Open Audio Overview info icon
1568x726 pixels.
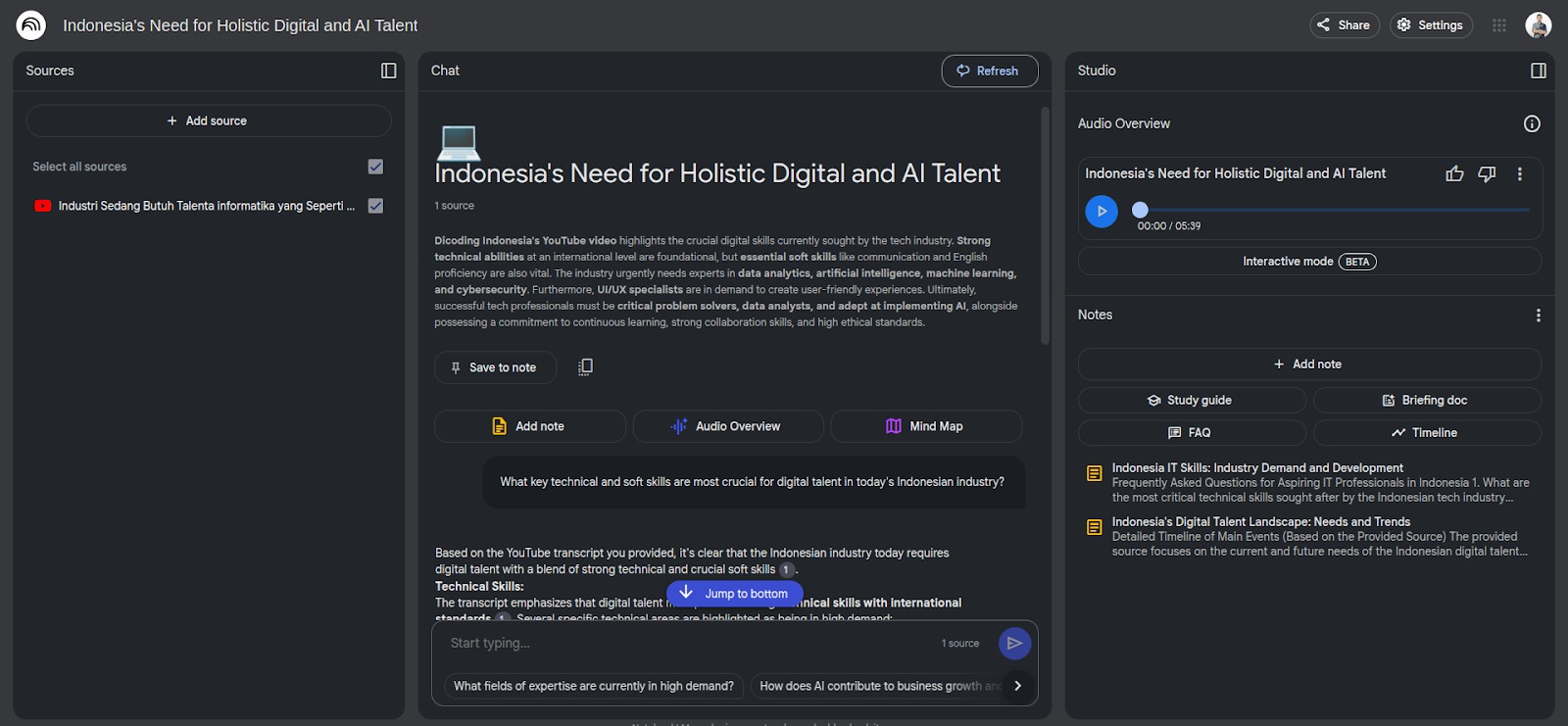point(1532,123)
